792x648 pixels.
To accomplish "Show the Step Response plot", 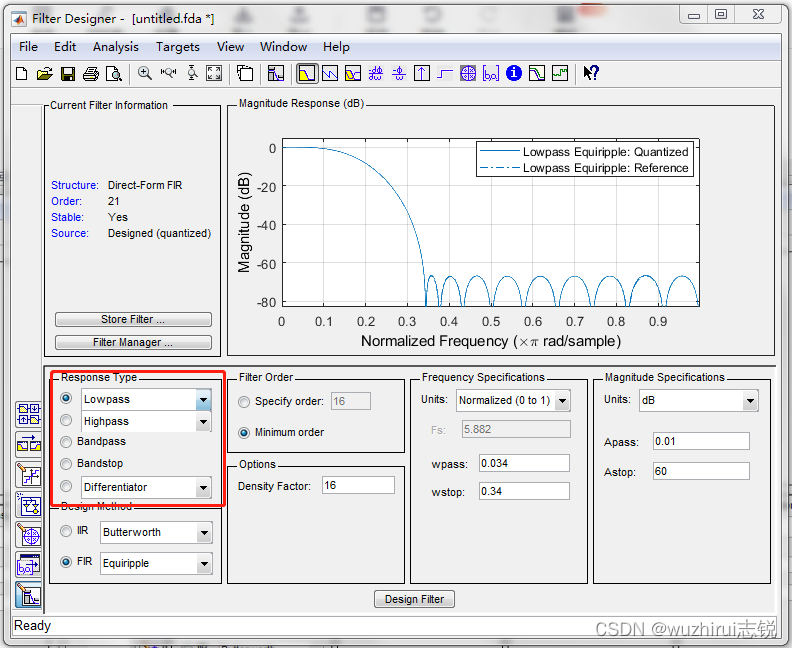I will tap(444, 74).
